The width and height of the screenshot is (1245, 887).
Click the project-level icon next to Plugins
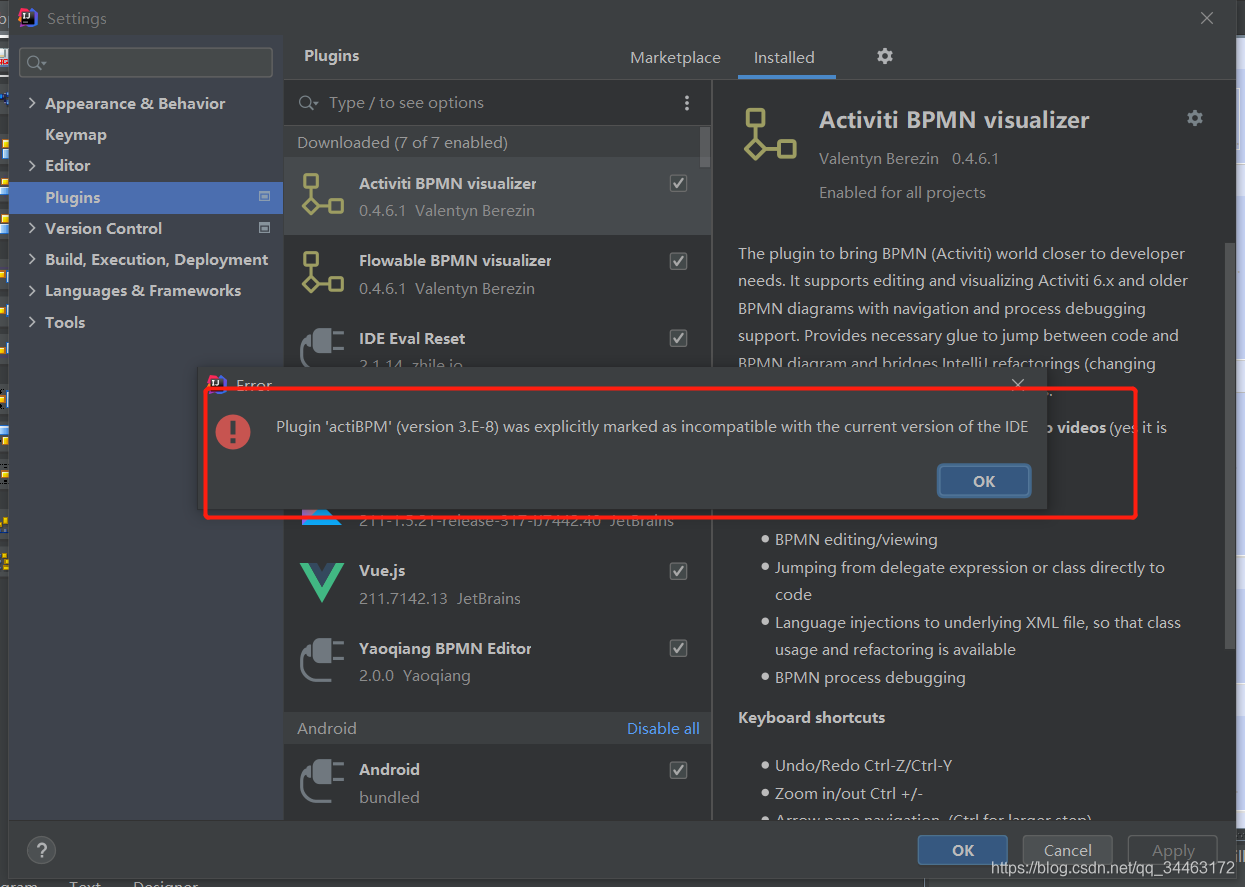pos(264,196)
